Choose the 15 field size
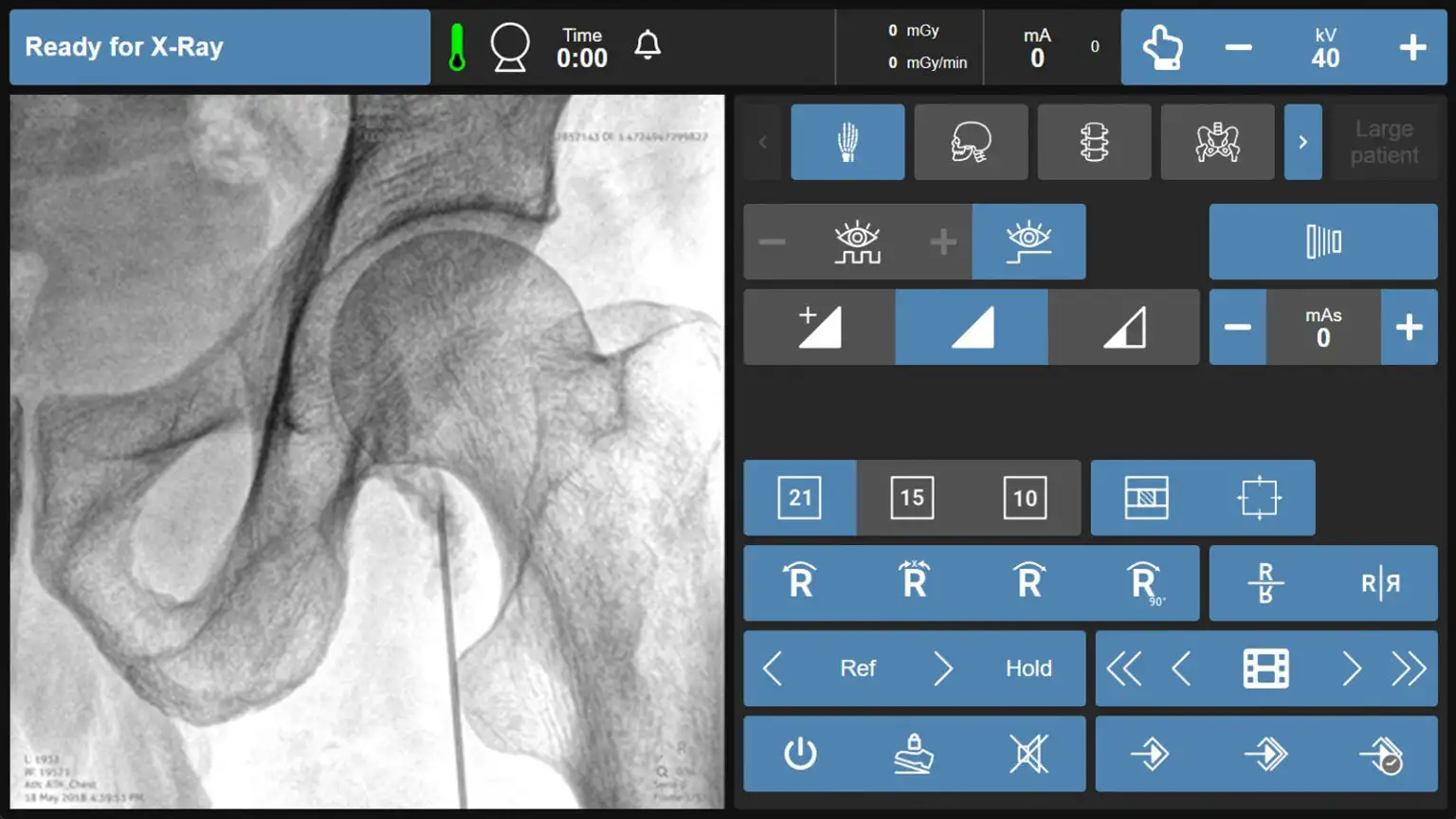 tap(912, 498)
